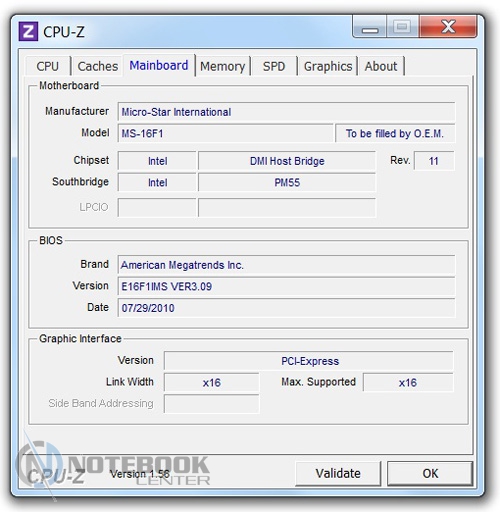Open the SPD tab

(274, 66)
